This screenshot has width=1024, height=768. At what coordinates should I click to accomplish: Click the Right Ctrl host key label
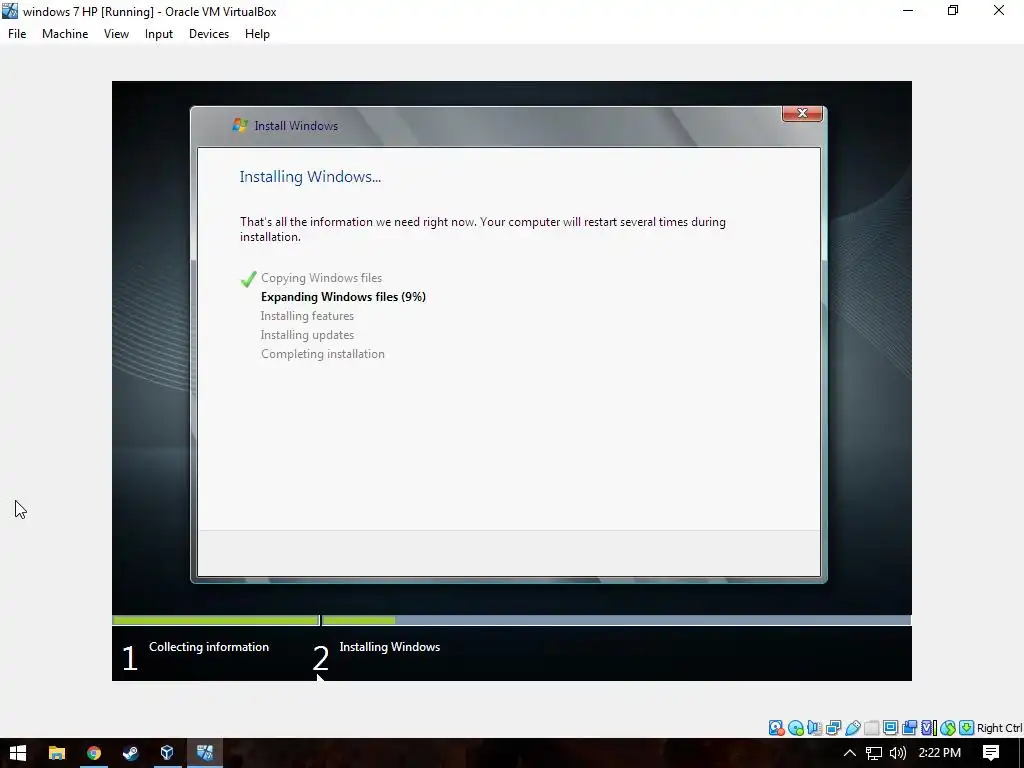tap(999, 728)
